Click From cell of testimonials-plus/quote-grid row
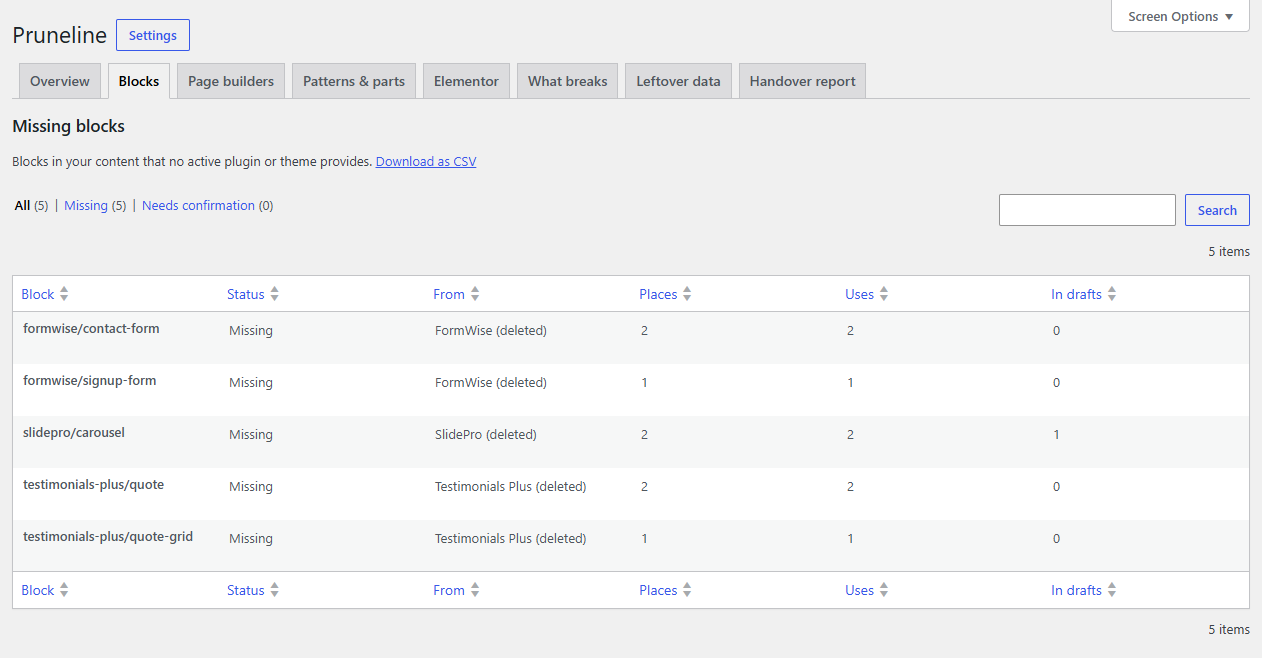The height and width of the screenshot is (658, 1262). tap(510, 538)
